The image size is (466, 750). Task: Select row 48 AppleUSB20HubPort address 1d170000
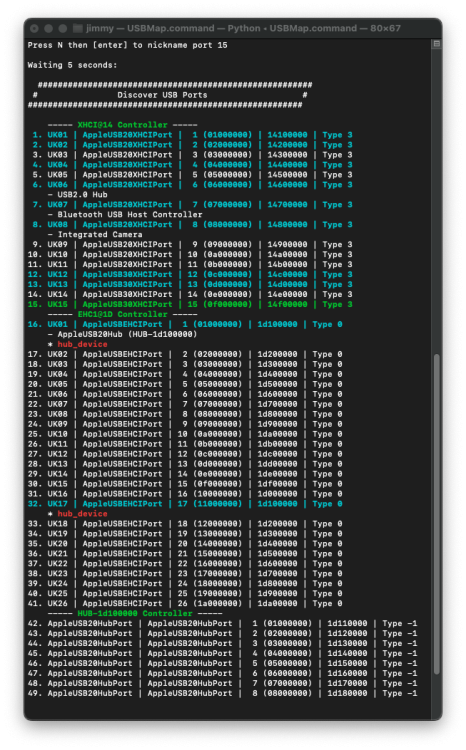[x=222, y=684]
